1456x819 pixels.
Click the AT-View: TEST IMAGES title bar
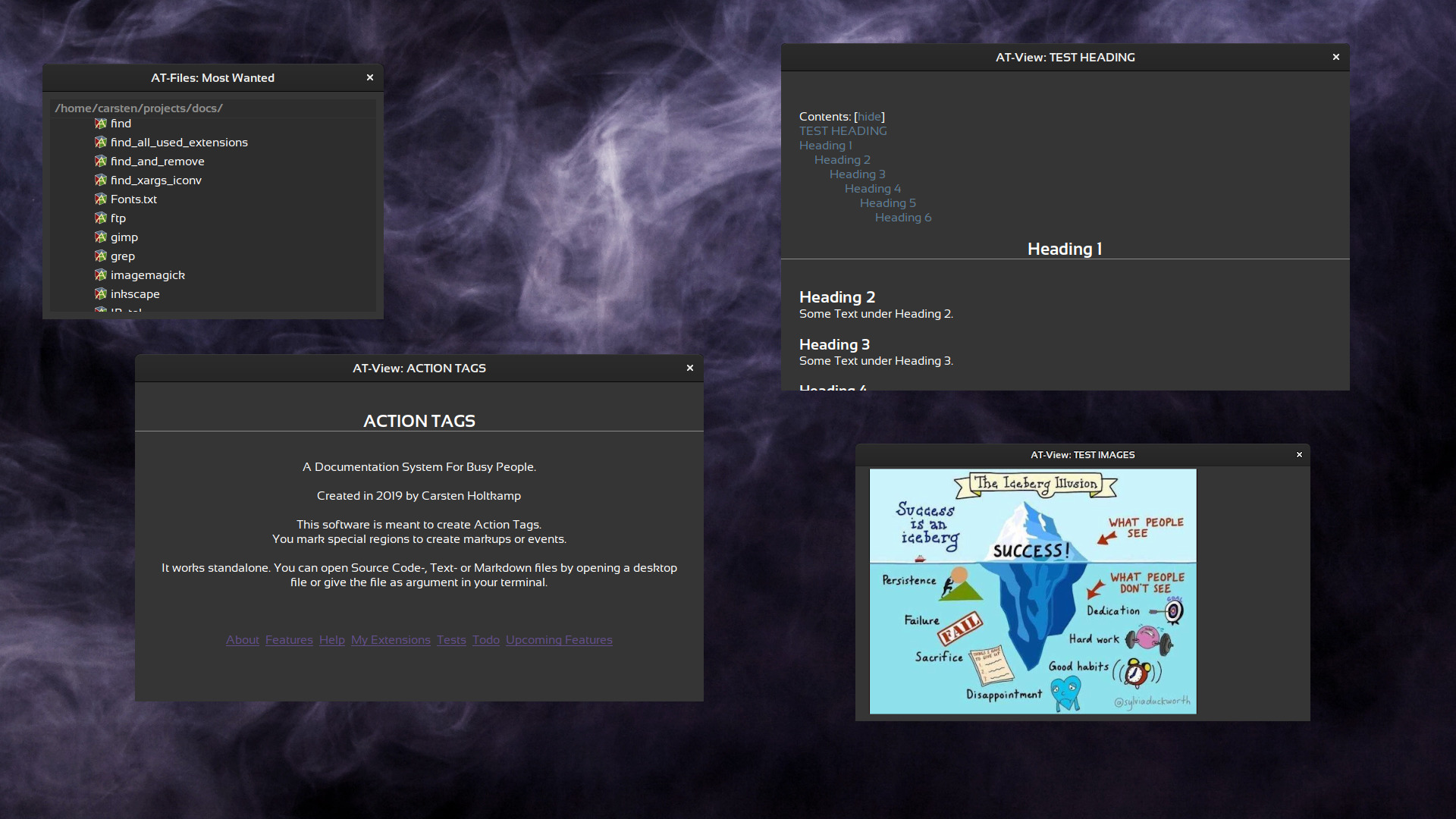pos(1082,455)
